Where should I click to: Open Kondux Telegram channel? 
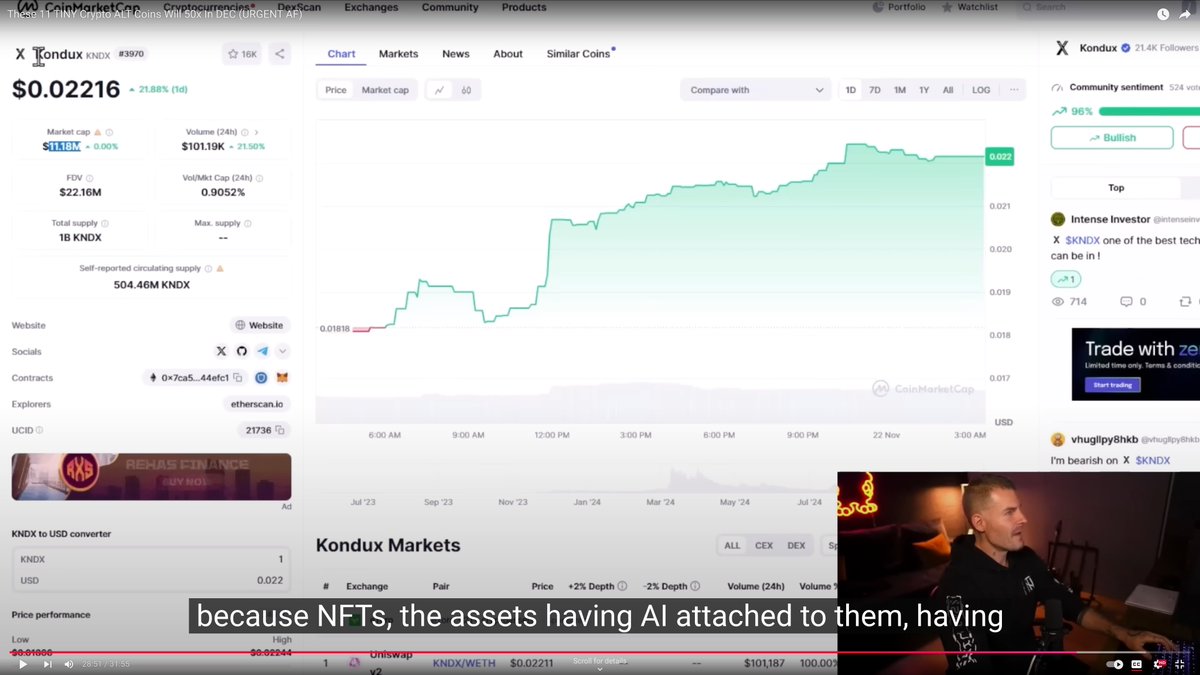pos(262,351)
